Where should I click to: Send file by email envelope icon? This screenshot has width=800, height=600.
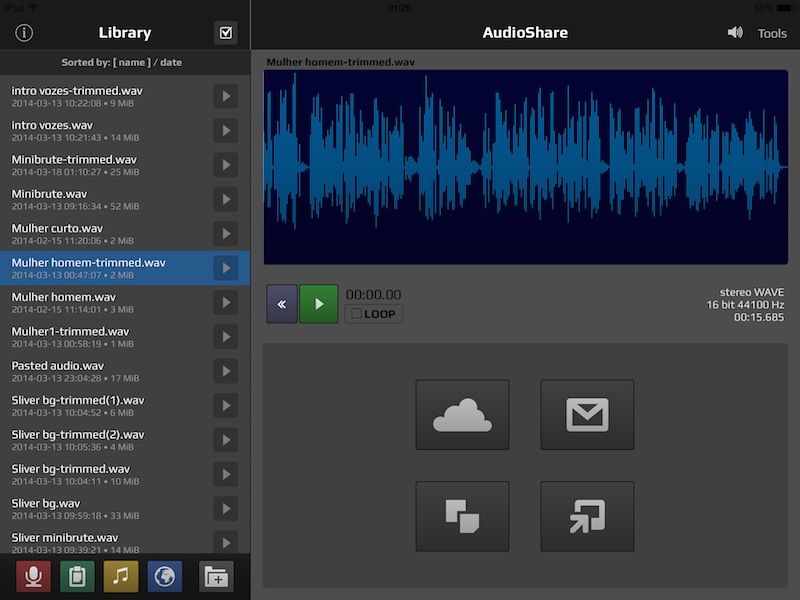coord(587,415)
